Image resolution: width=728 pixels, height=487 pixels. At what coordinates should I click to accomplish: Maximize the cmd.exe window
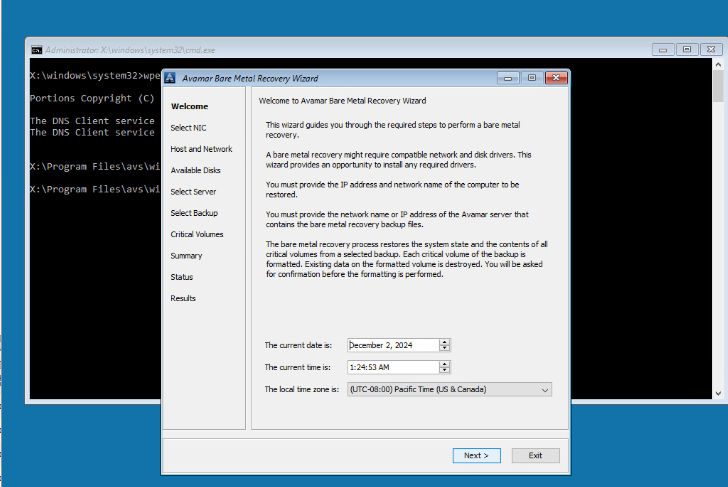687,49
